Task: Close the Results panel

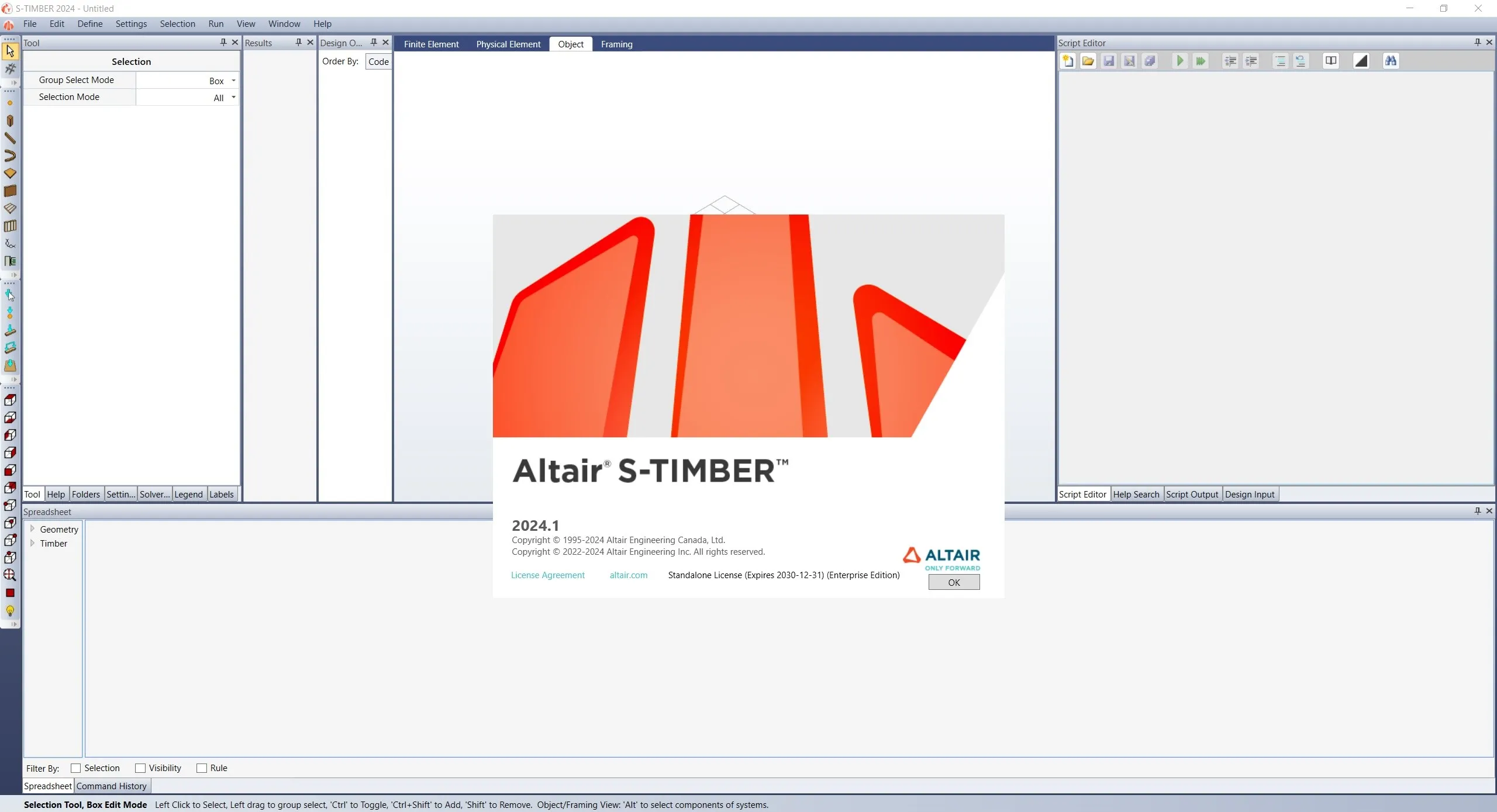Action: 310,42
